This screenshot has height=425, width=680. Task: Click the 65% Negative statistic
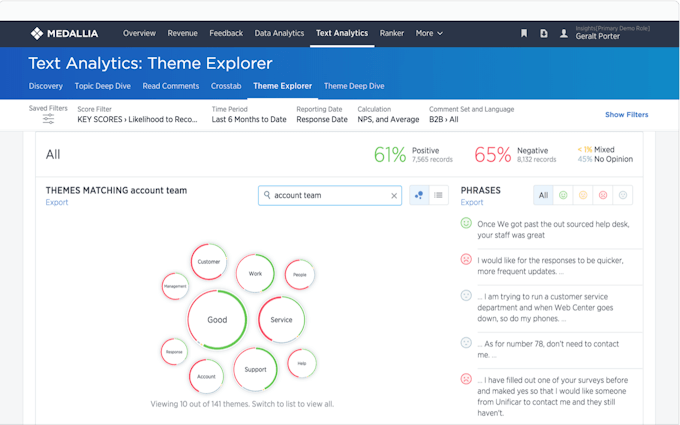(x=515, y=154)
